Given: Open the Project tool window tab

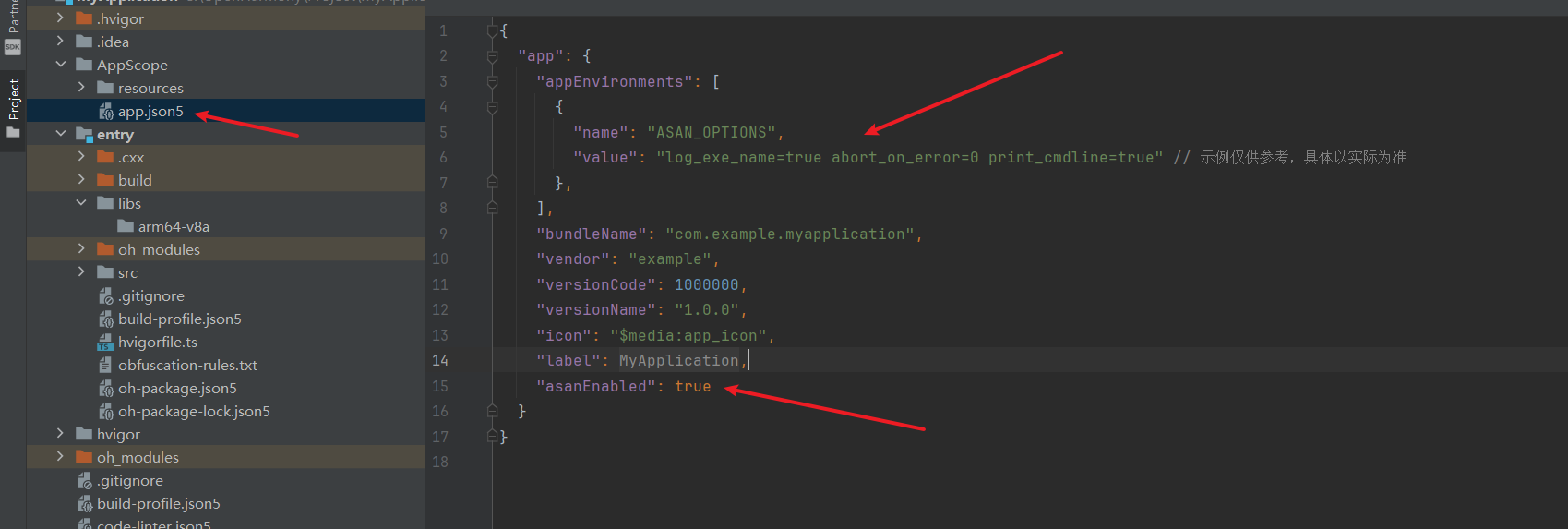Looking at the screenshot, I should 13,100.
